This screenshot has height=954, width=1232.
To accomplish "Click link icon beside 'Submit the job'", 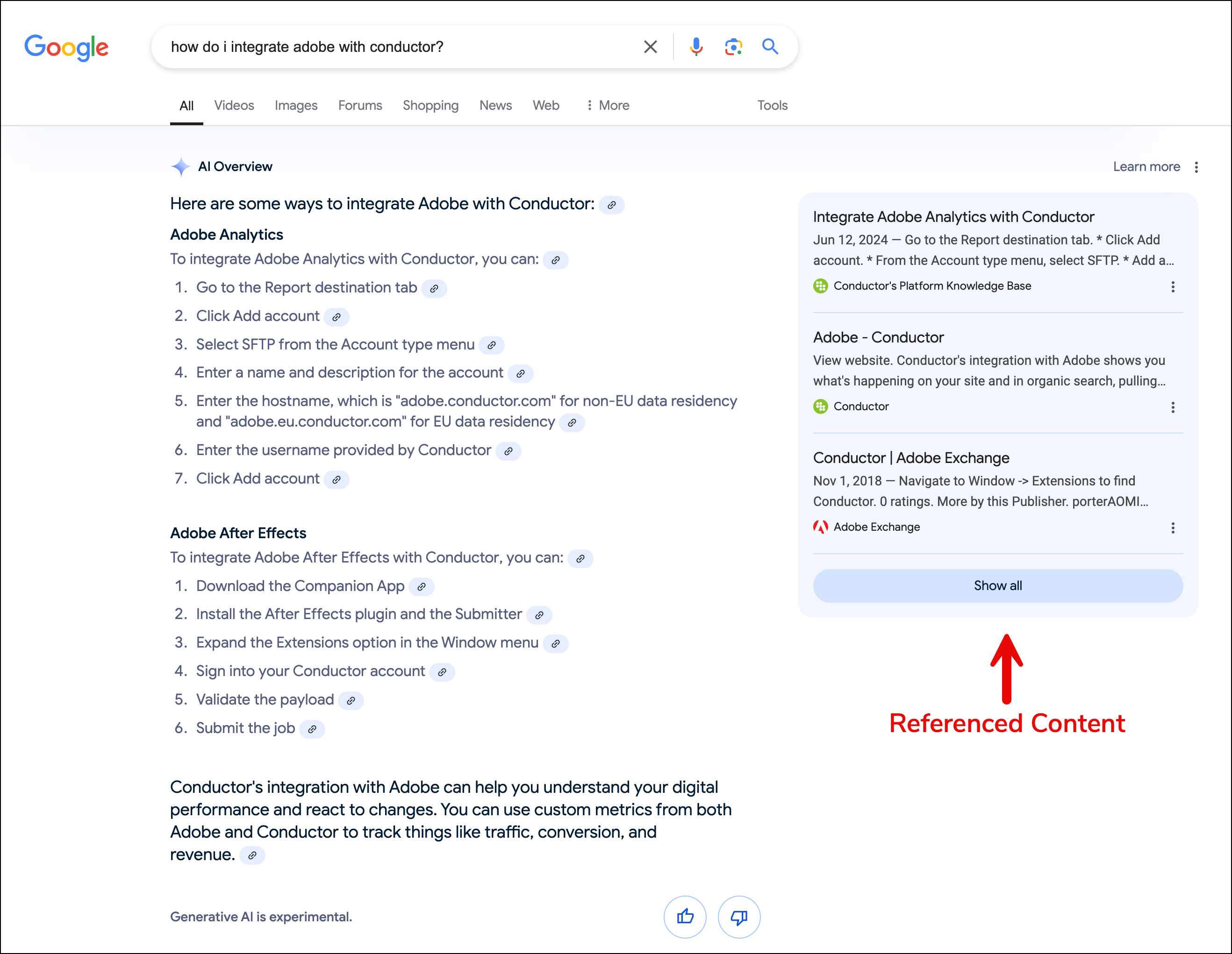I will [312, 729].
